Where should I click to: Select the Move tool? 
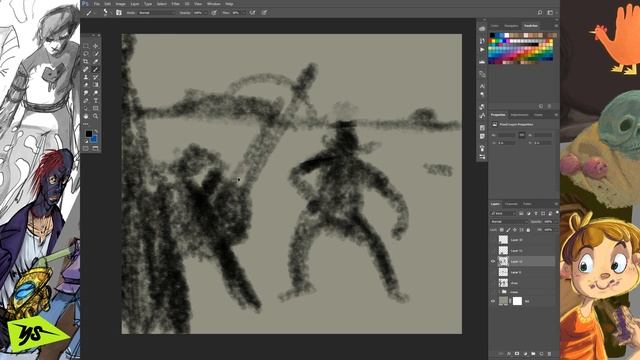pyautogui.click(x=96, y=46)
